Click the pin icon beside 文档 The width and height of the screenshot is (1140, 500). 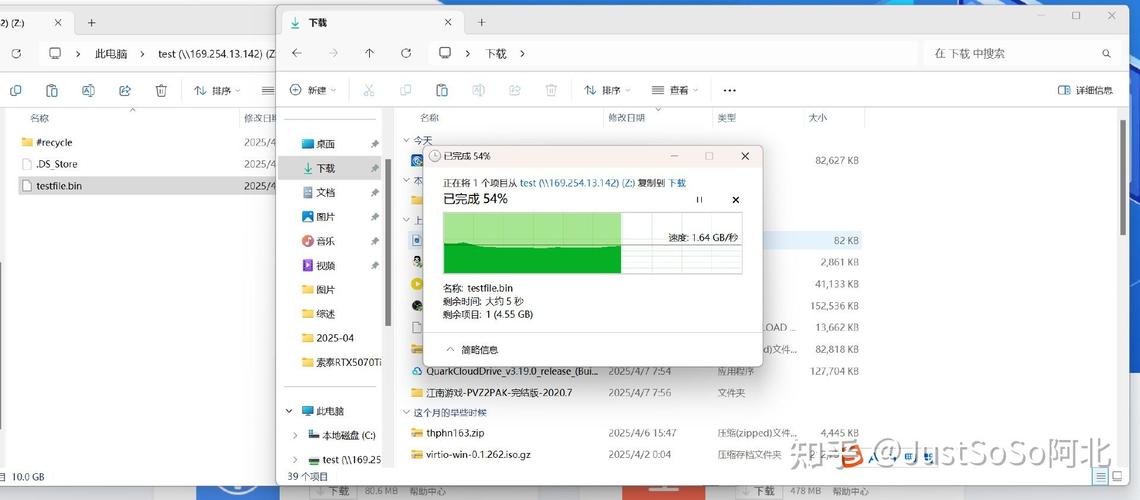(374, 193)
